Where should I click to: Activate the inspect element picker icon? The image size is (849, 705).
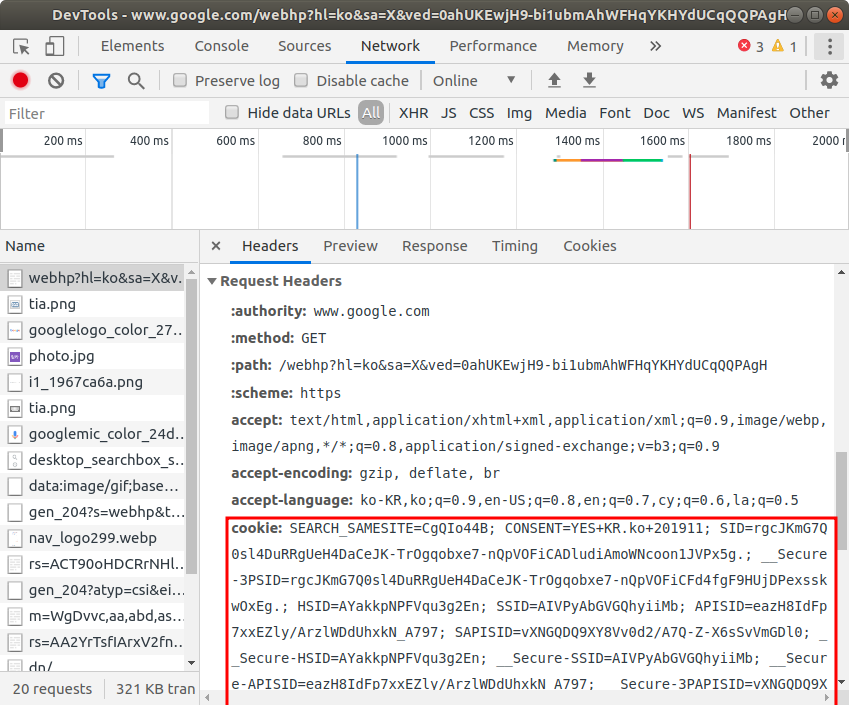click(21, 47)
